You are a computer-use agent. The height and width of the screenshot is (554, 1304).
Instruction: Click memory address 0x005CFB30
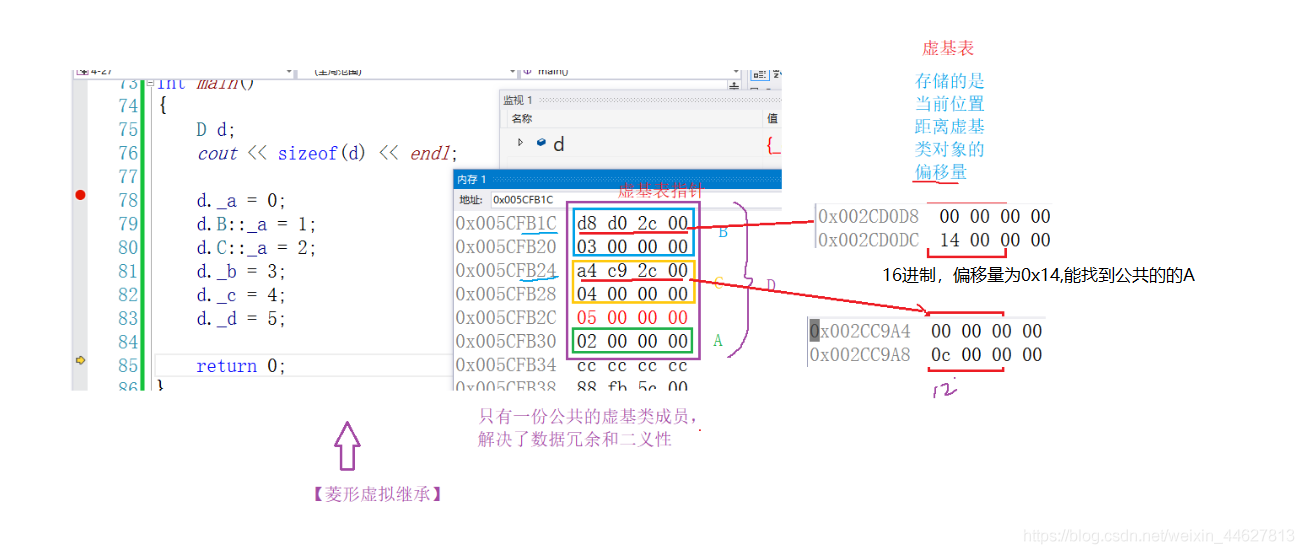coord(506,342)
